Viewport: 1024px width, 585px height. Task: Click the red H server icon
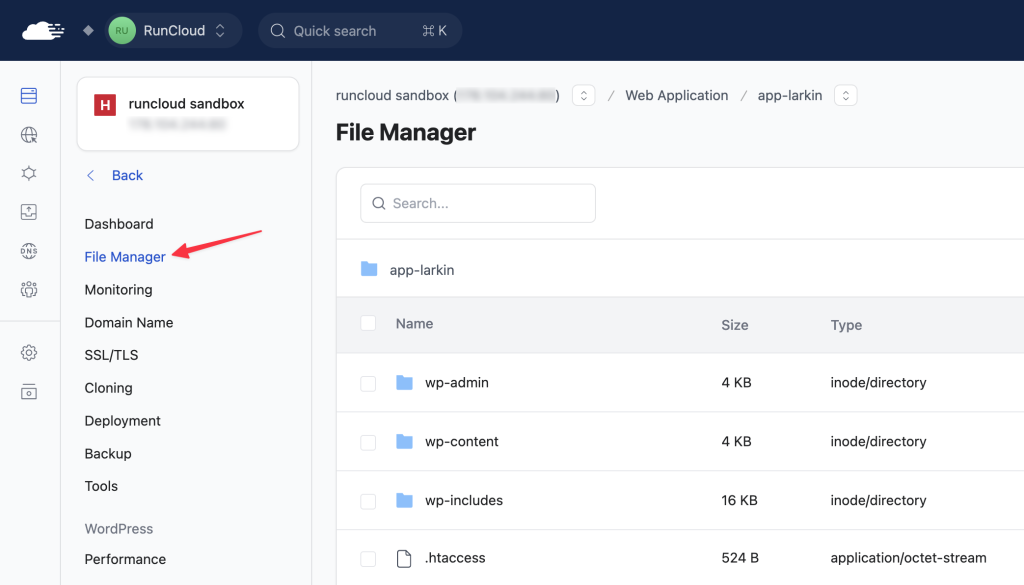[104, 104]
